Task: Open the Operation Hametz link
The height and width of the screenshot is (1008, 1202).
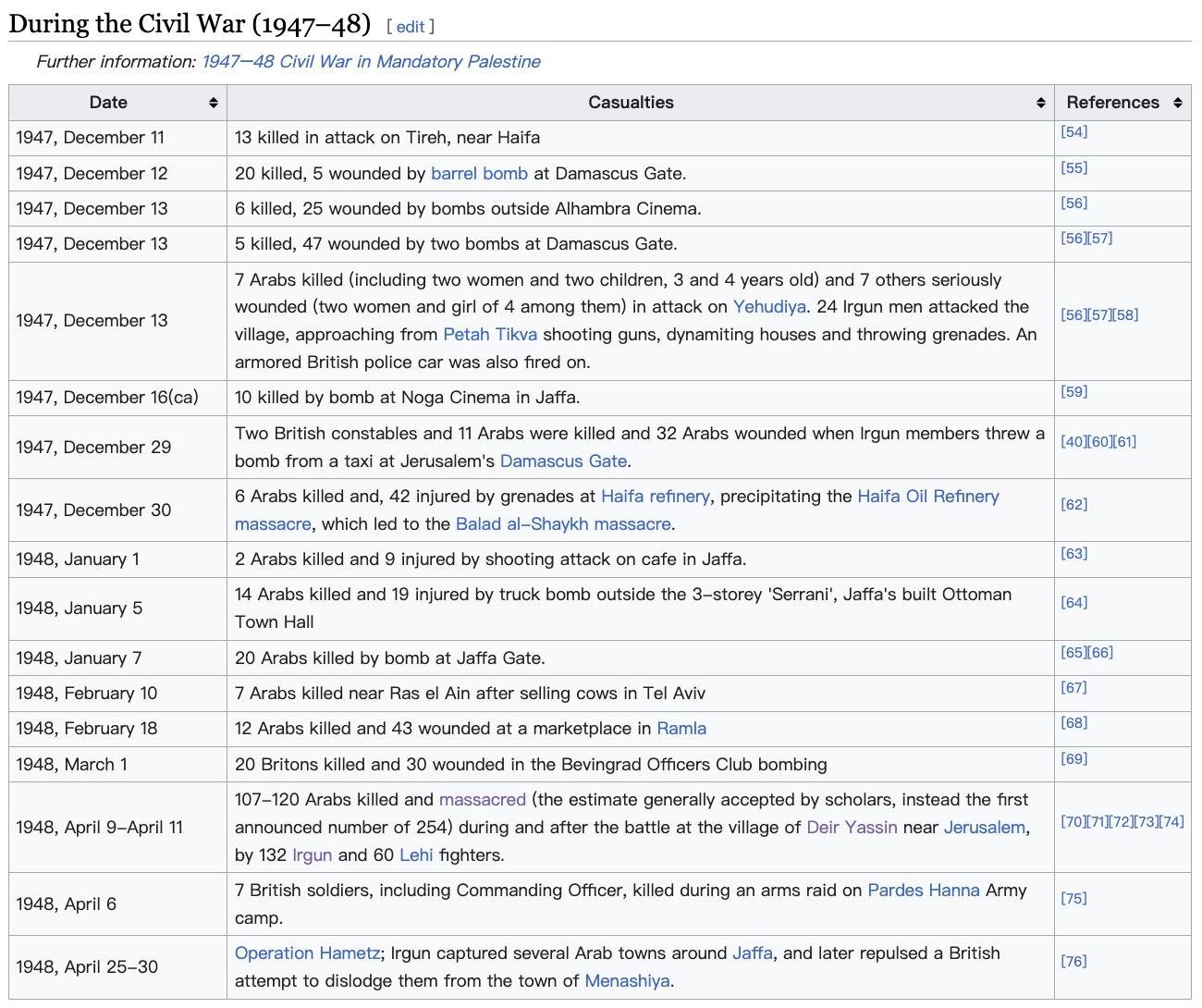Action: pyautogui.click(x=307, y=953)
